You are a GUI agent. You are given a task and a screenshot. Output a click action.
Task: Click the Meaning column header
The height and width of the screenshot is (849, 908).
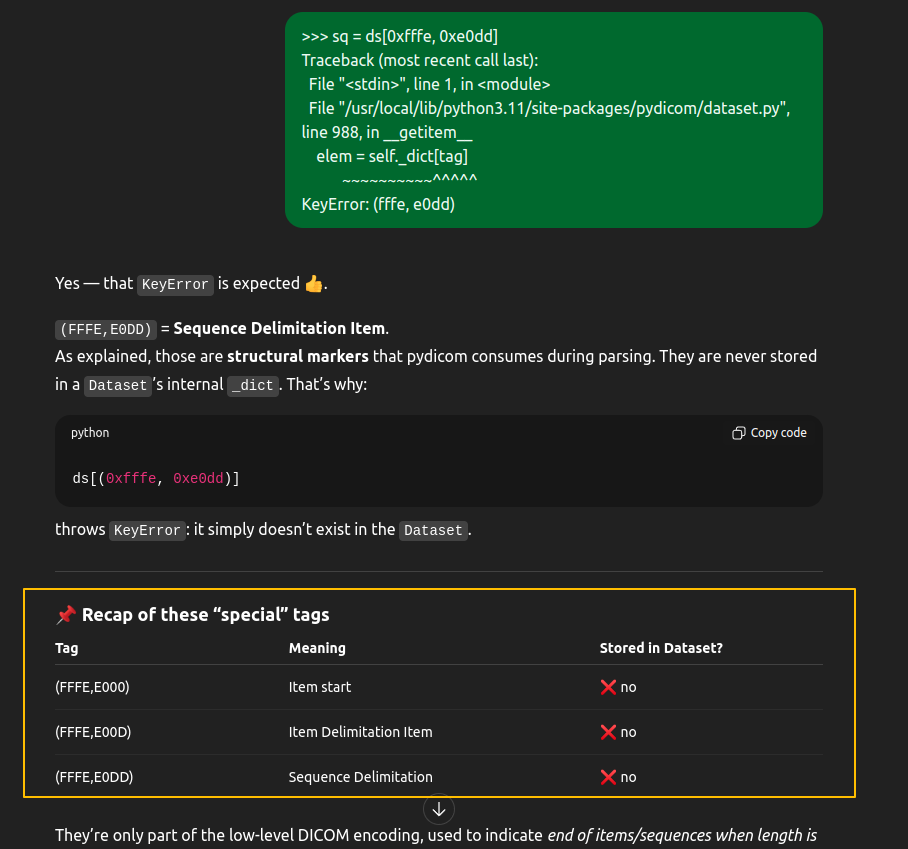coord(317,648)
